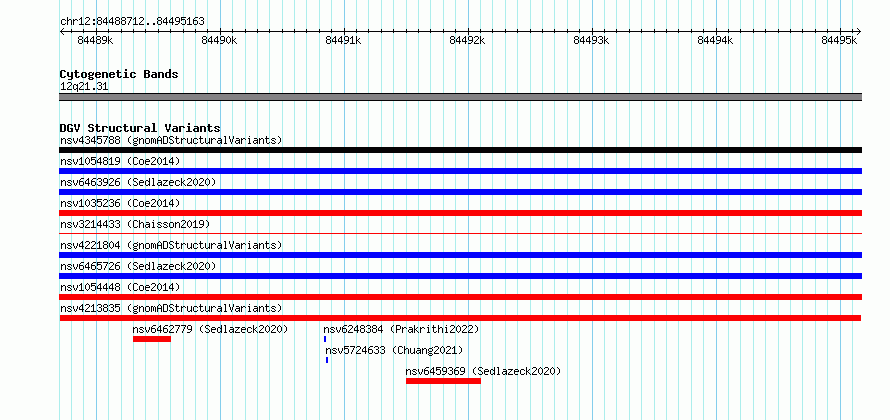Click the 84489k ruler tick label

pos(96,40)
